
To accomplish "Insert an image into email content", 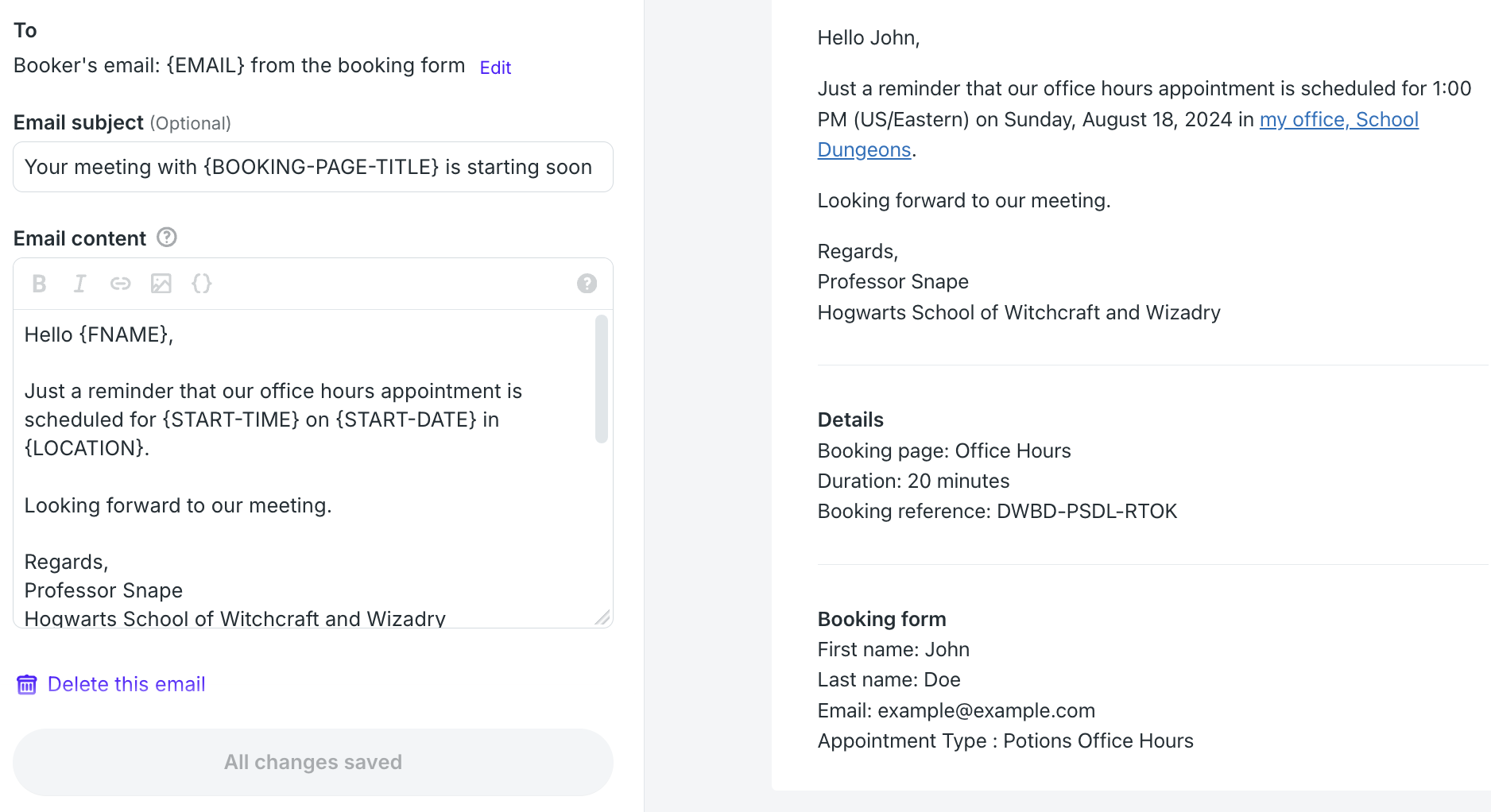I will (161, 284).
